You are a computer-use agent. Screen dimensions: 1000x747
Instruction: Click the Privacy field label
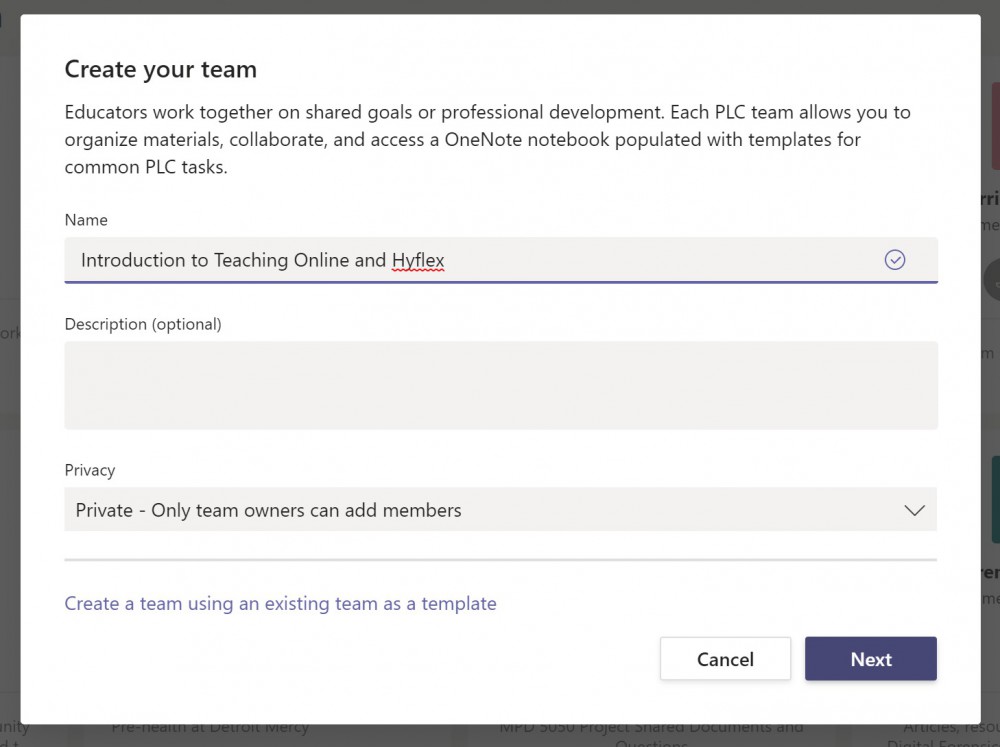[90, 470]
